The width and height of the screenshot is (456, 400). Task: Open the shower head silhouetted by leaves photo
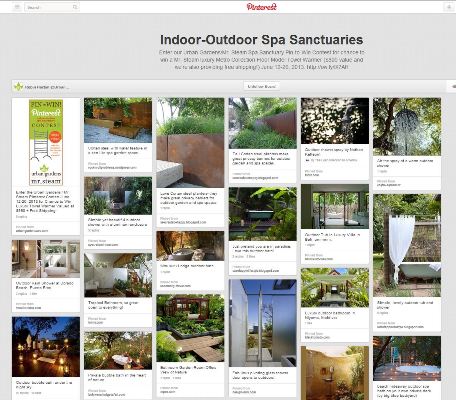[335, 121]
